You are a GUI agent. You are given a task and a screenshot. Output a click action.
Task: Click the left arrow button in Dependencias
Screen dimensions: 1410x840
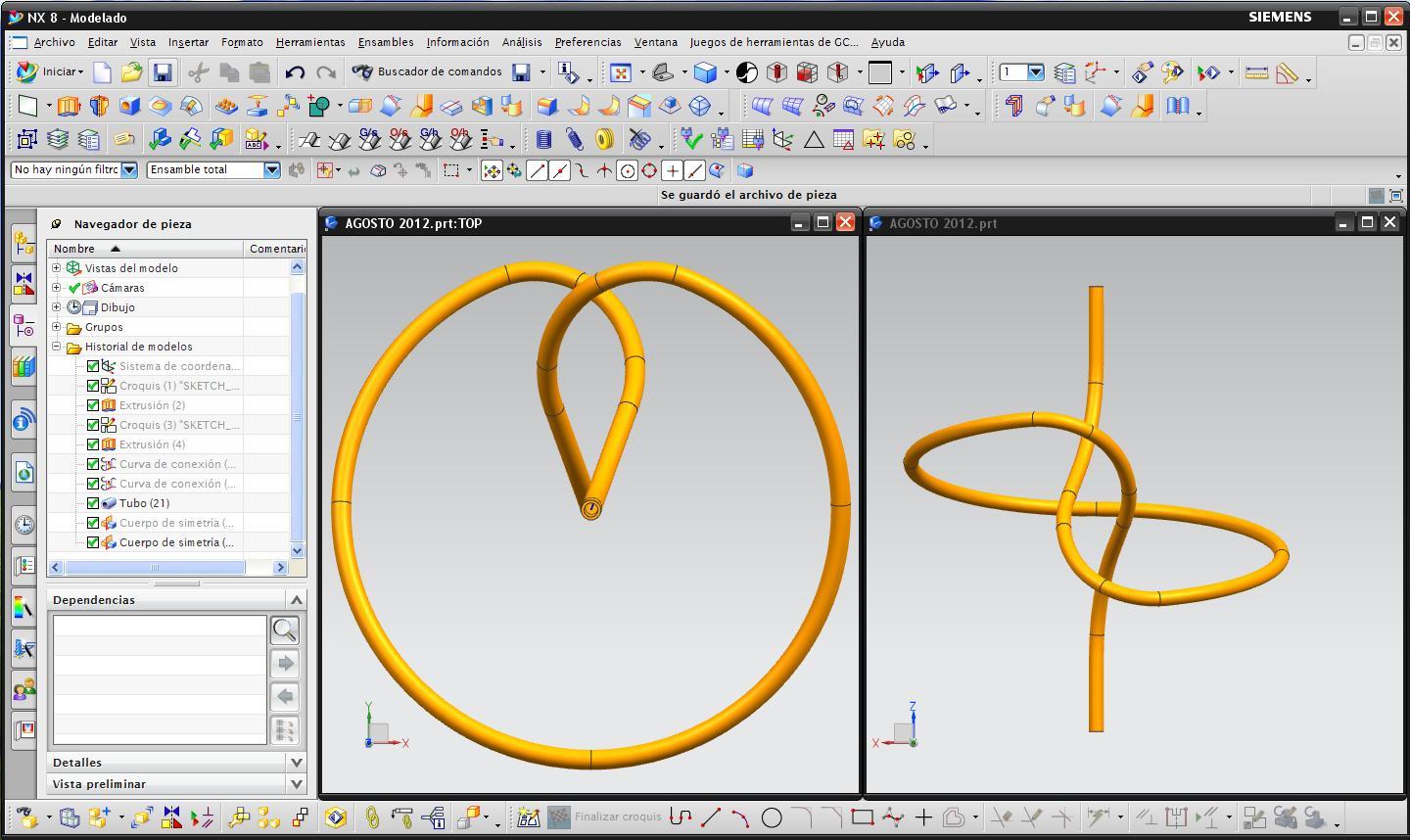point(285,697)
